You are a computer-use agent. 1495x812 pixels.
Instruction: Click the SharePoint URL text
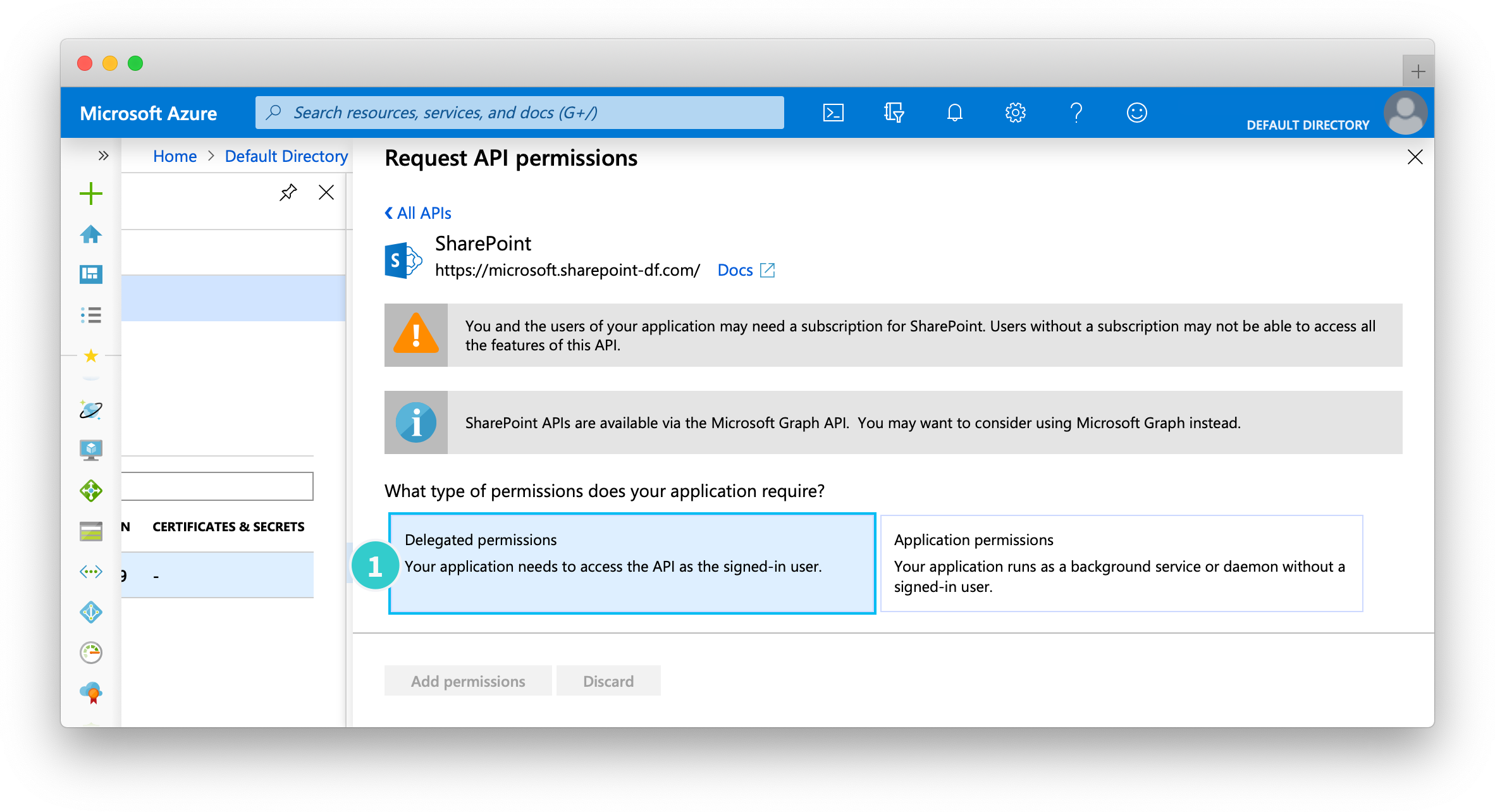[567, 270]
